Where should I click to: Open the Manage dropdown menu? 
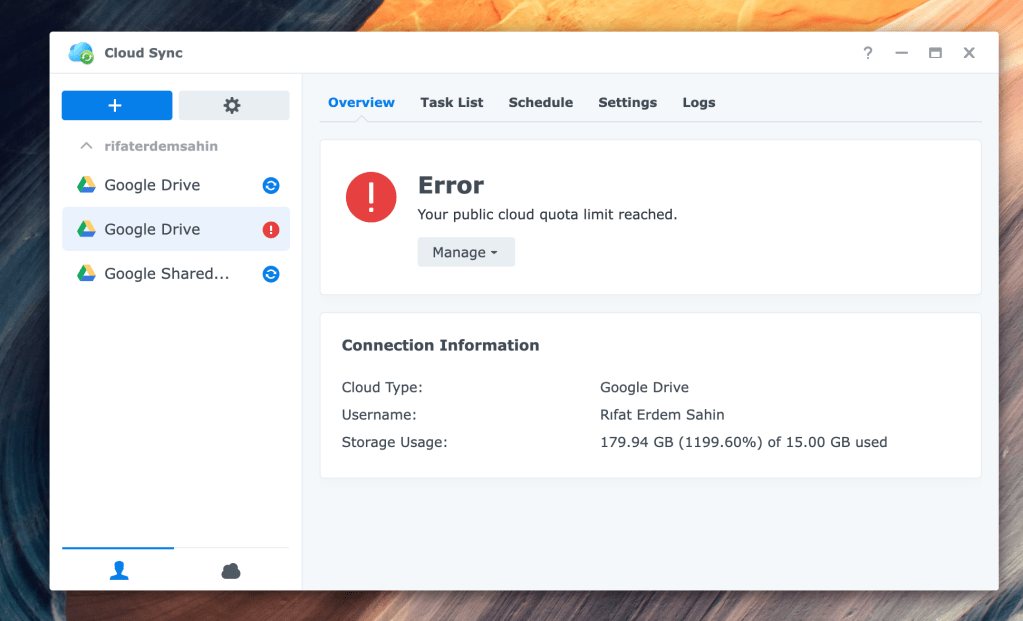click(466, 252)
